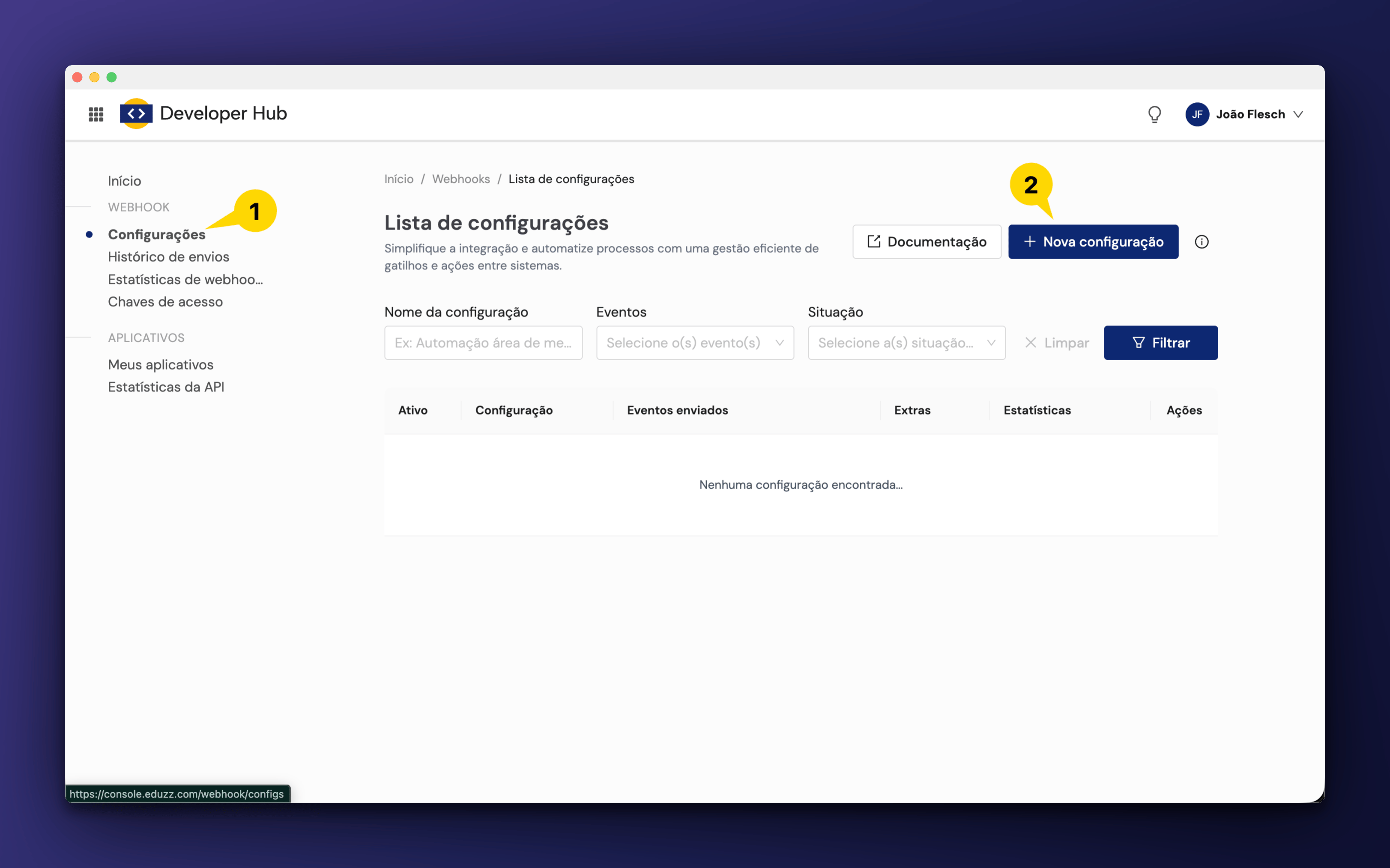This screenshot has height=868, width=1390.
Task: Click the Nova configuração button
Action: [x=1093, y=242]
